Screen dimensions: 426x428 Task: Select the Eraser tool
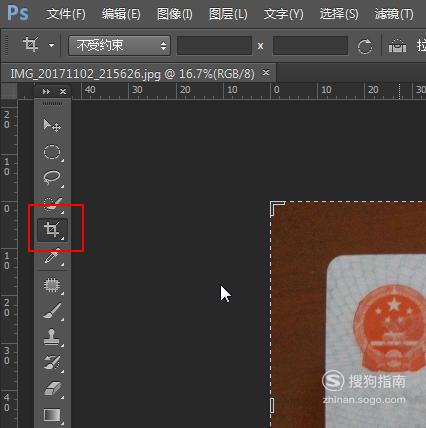click(x=52, y=389)
